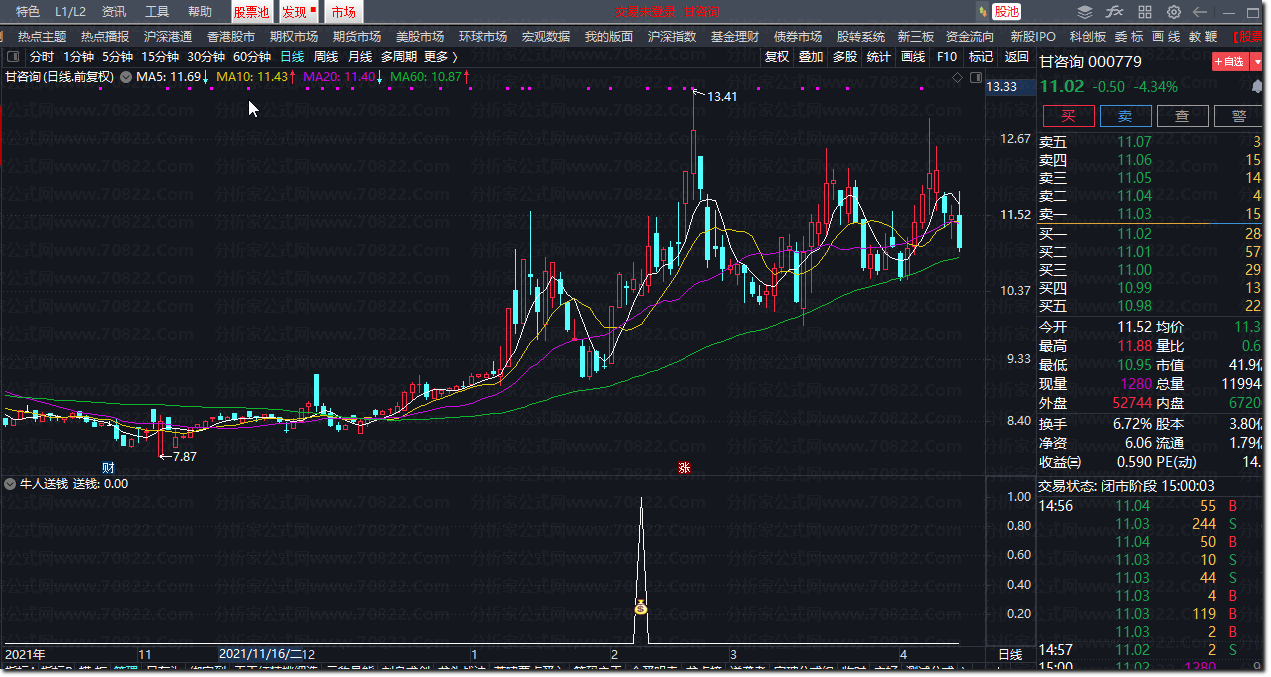Click the 财 marker below the chart
This screenshot has width=1271, height=677.
[108, 467]
